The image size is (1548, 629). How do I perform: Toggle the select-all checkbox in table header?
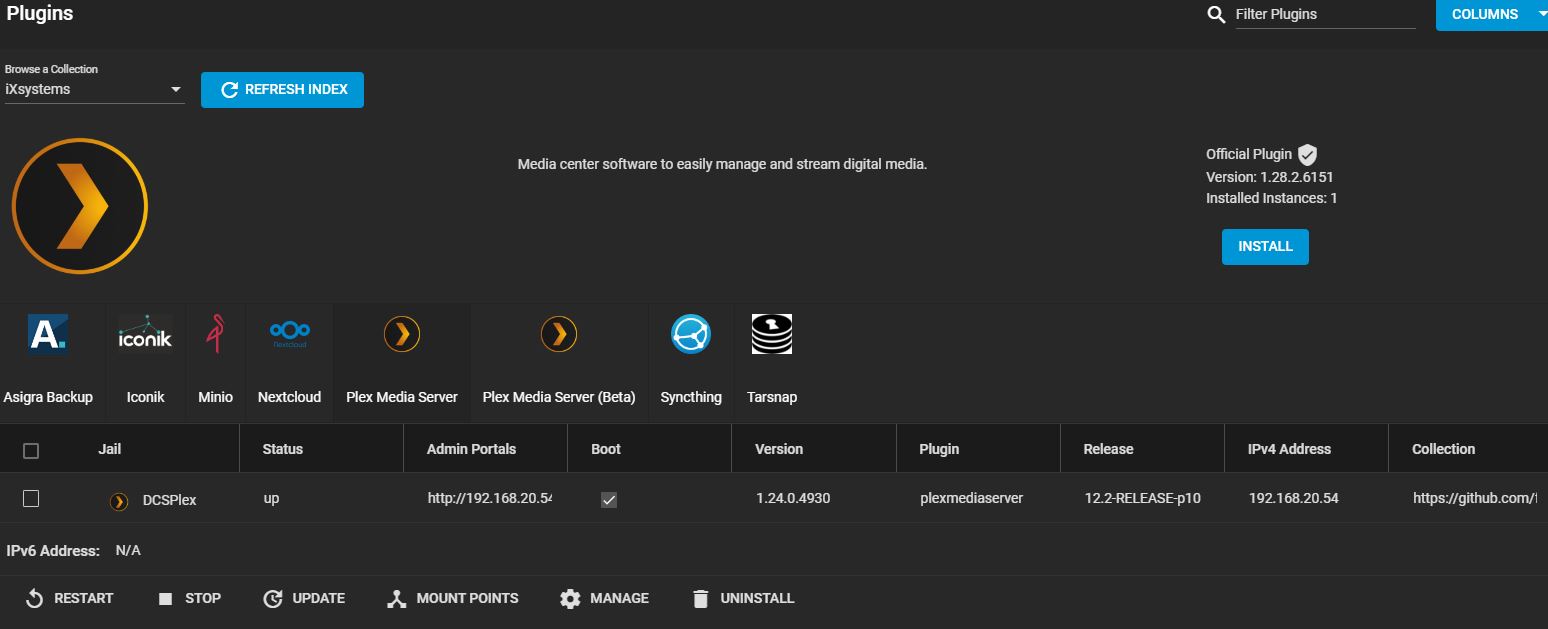coord(31,450)
